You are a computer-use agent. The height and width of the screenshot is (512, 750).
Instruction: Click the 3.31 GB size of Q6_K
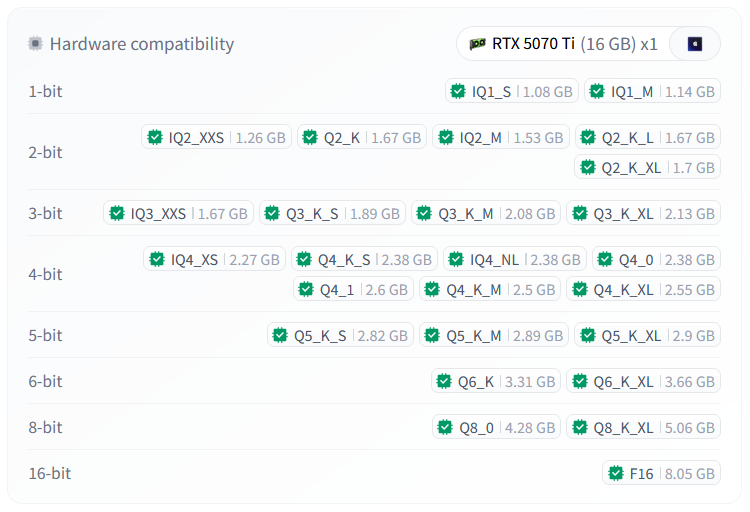[530, 382]
